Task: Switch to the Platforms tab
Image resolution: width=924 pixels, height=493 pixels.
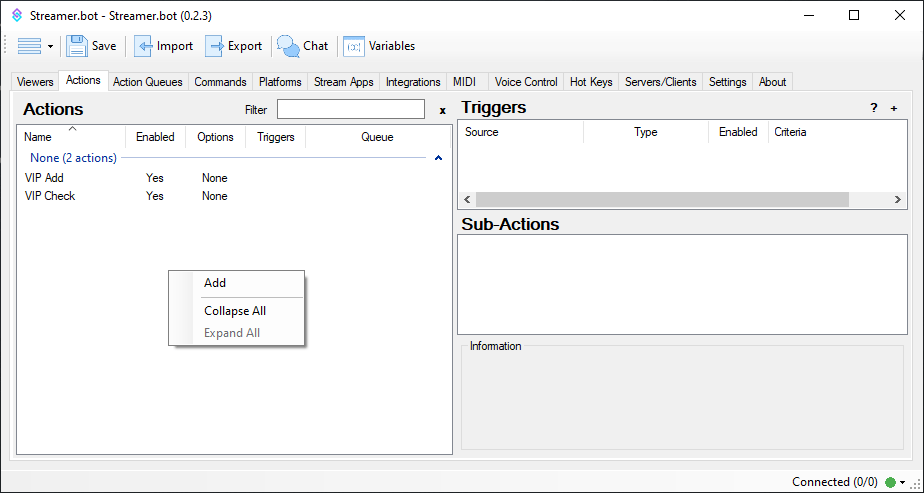Action: 280,82
